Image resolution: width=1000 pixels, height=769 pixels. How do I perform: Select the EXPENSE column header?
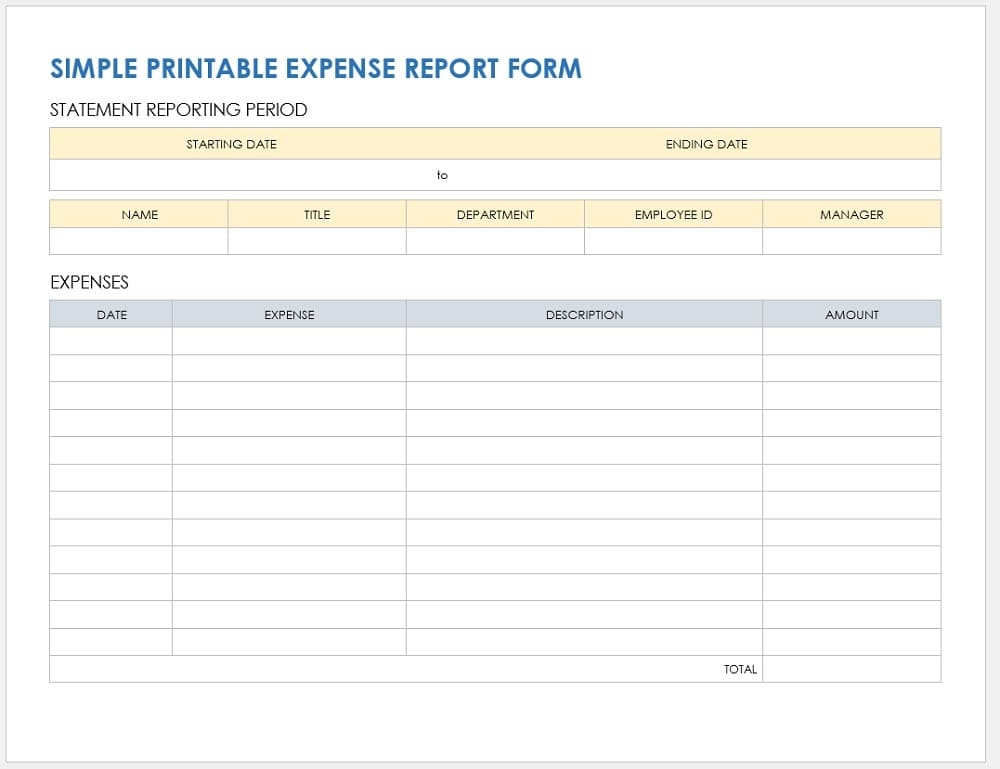pyautogui.click(x=288, y=314)
